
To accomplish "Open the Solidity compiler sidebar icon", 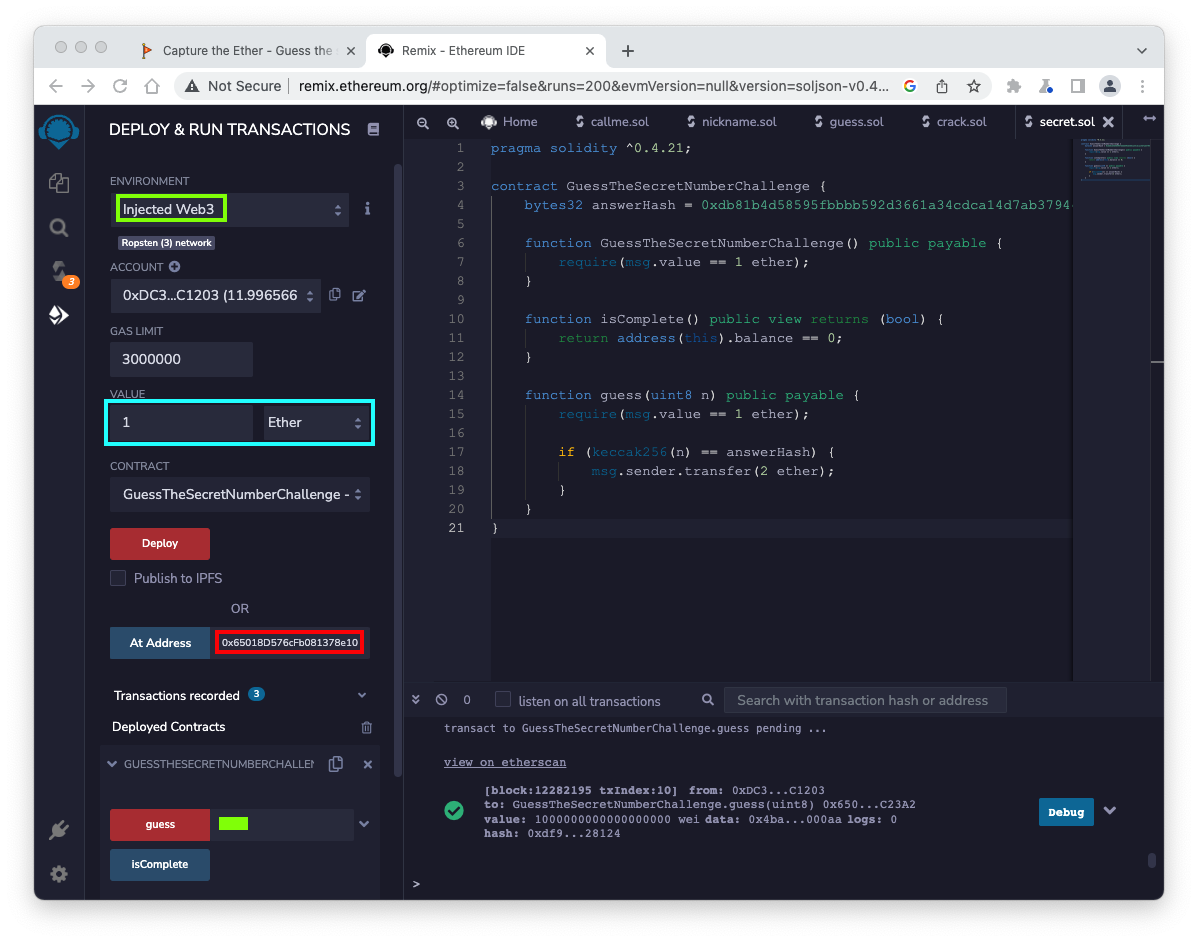I will pyautogui.click(x=59, y=271).
